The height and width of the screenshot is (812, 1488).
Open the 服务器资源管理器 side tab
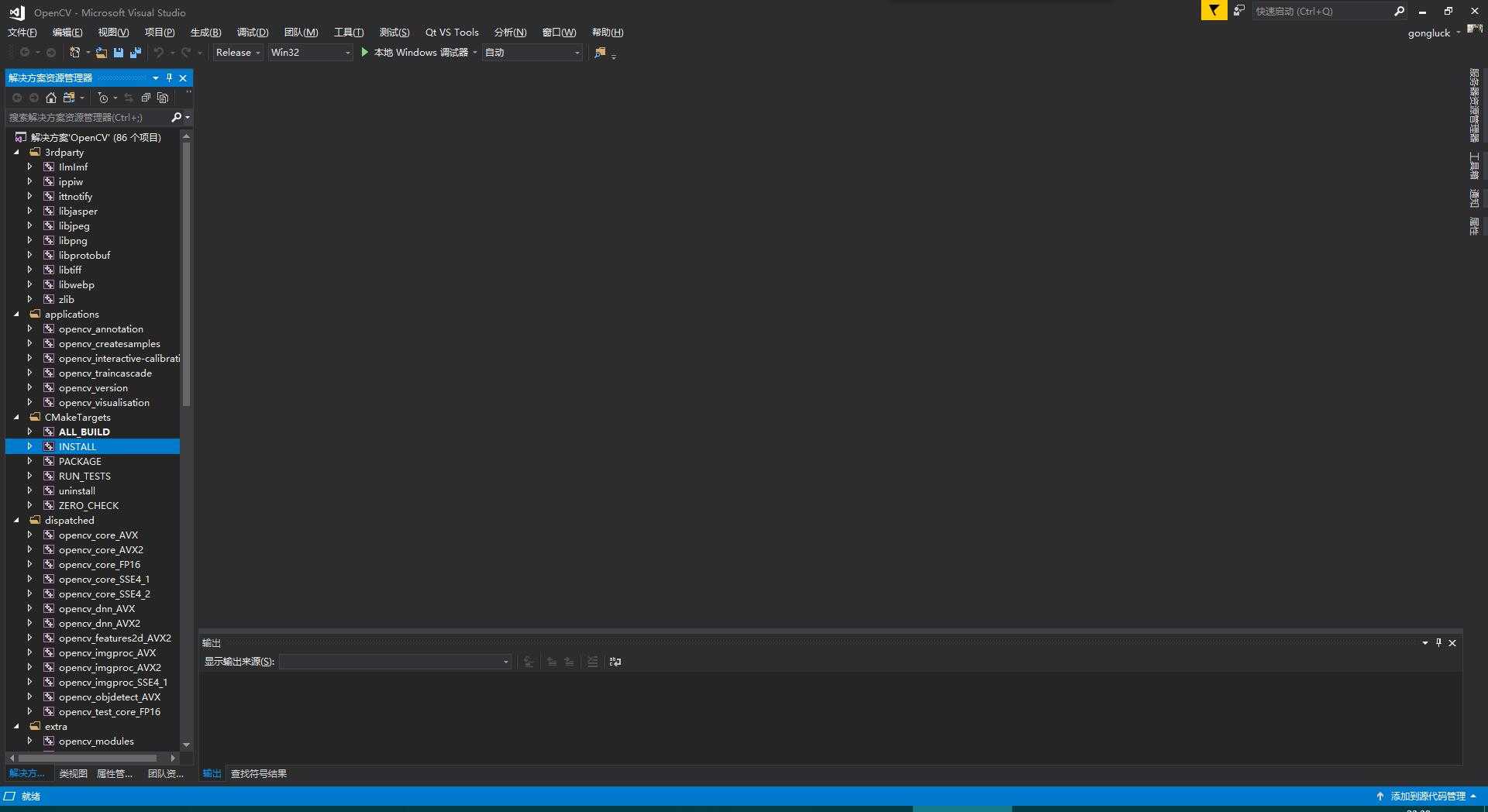1474,105
